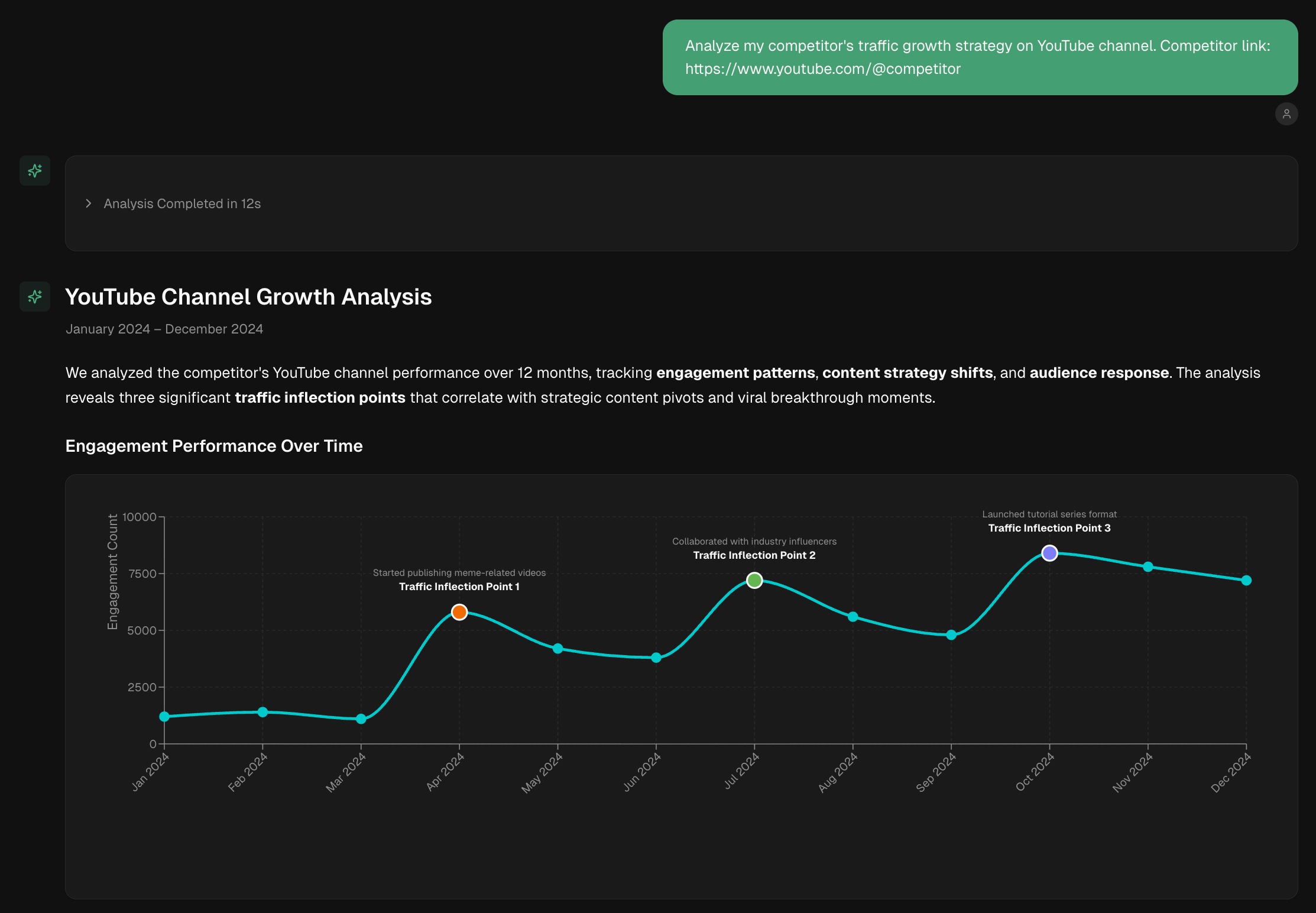
Task: Open the Analysis Completed in 12s section
Action: pyautogui.click(x=182, y=203)
